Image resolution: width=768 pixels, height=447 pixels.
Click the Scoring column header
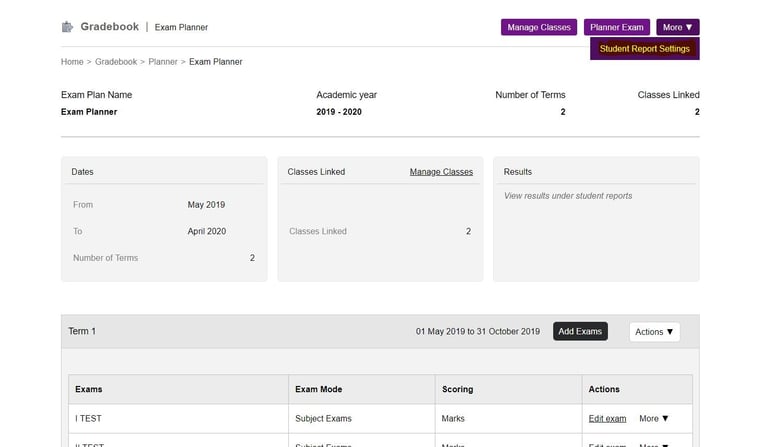pyautogui.click(x=457, y=389)
